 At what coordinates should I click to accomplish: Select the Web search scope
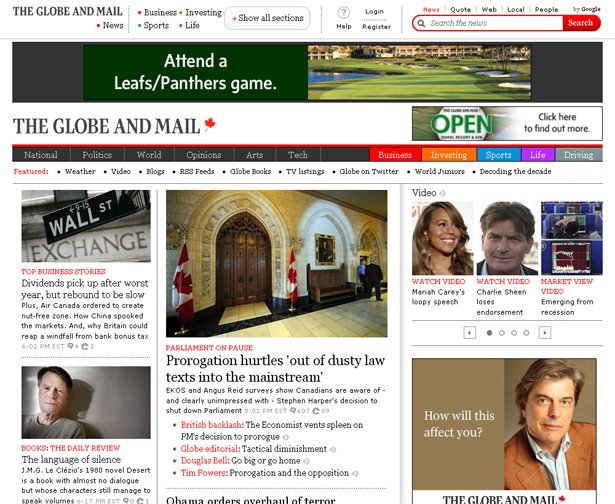coord(489,9)
